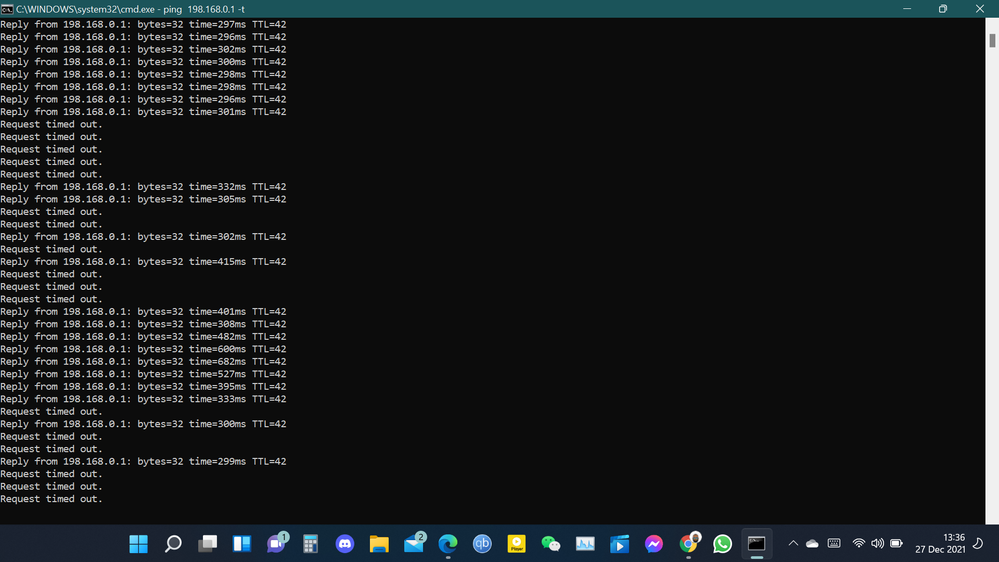
Task: Open WeChat from the taskbar
Action: (x=551, y=544)
